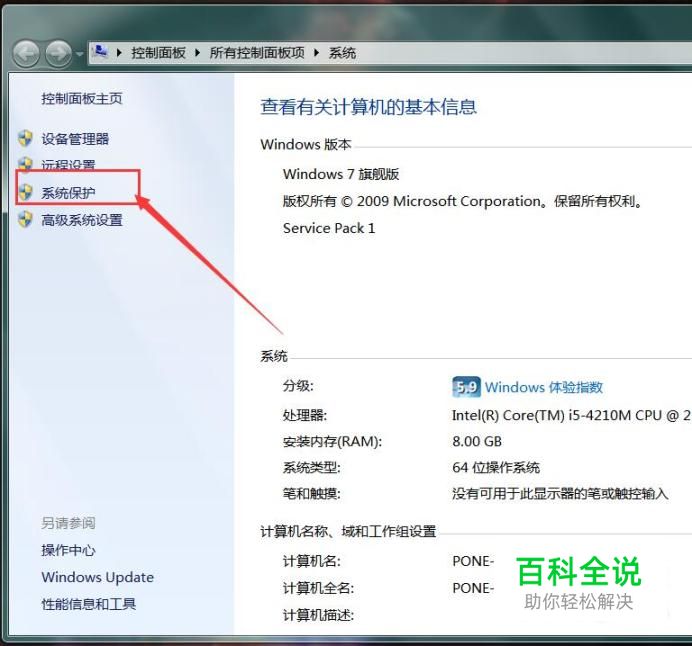The height and width of the screenshot is (646, 692).
Task: Click shield icon beside 远程设置
Action: 25,164
